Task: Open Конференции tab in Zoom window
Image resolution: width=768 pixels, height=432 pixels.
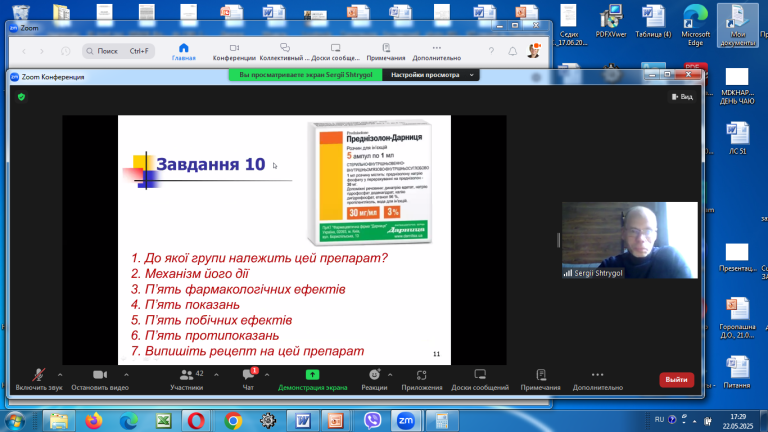Action: point(234,51)
